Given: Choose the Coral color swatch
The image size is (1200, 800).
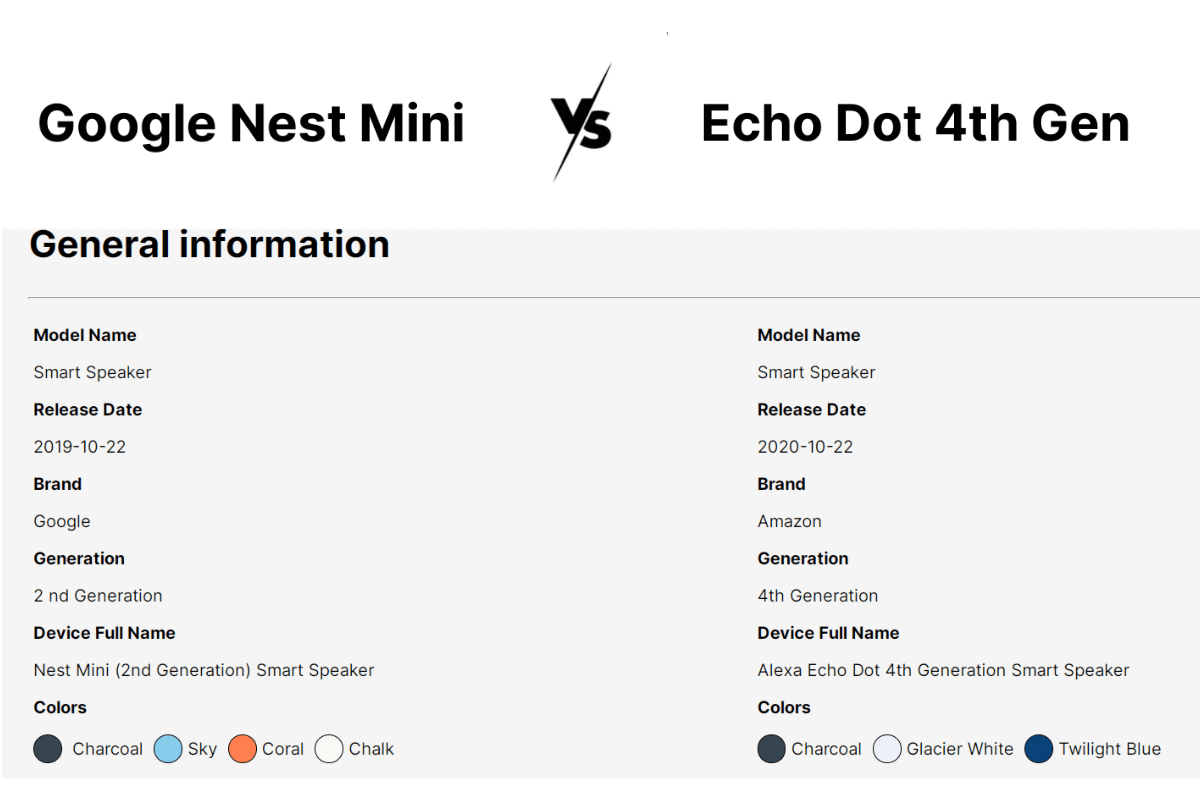Looking at the screenshot, I should pos(243,749).
